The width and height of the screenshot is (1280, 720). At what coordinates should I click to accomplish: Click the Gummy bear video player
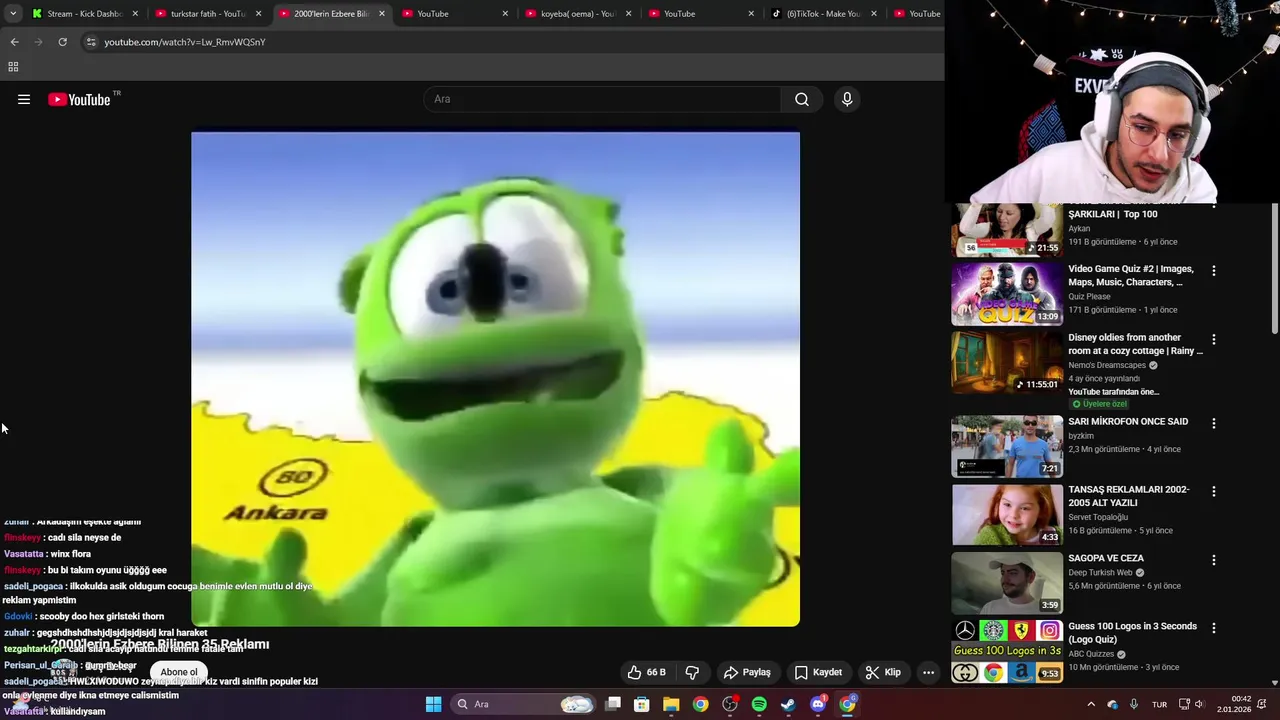(495, 379)
